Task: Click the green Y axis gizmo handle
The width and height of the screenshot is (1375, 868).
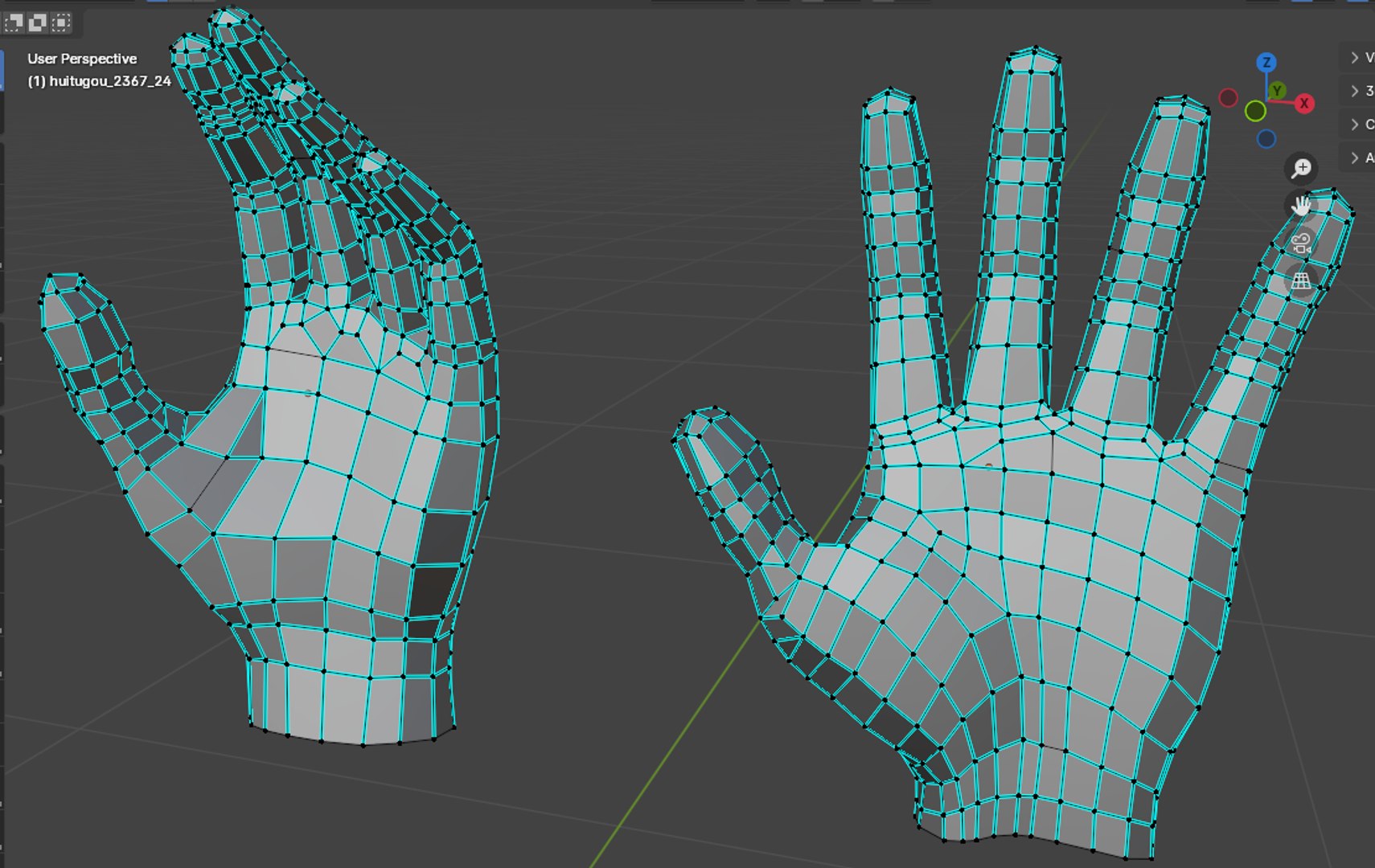Action: point(1277,91)
